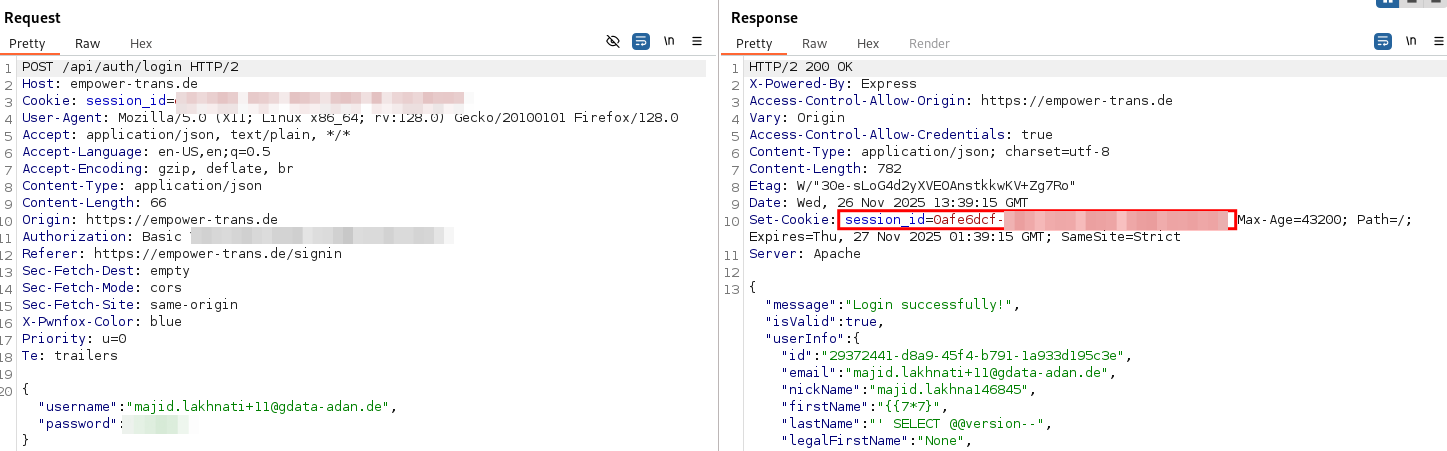Image resolution: width=1447 pixels, height=451 pixels.
Task: Click the "legalFirstName":"None" JSON line
Action: point(877,441)
